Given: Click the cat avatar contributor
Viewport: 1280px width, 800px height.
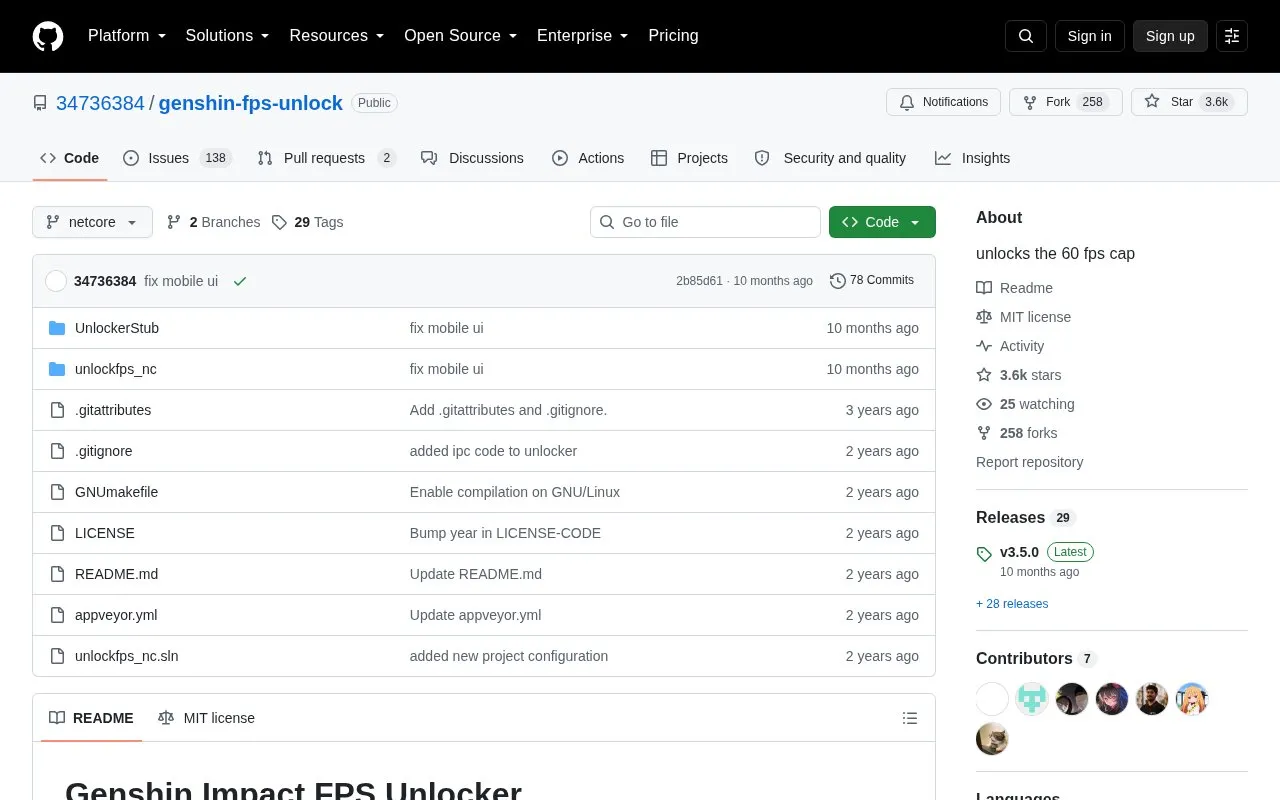Looking at the screenshot, I should [x=992, y=739].
